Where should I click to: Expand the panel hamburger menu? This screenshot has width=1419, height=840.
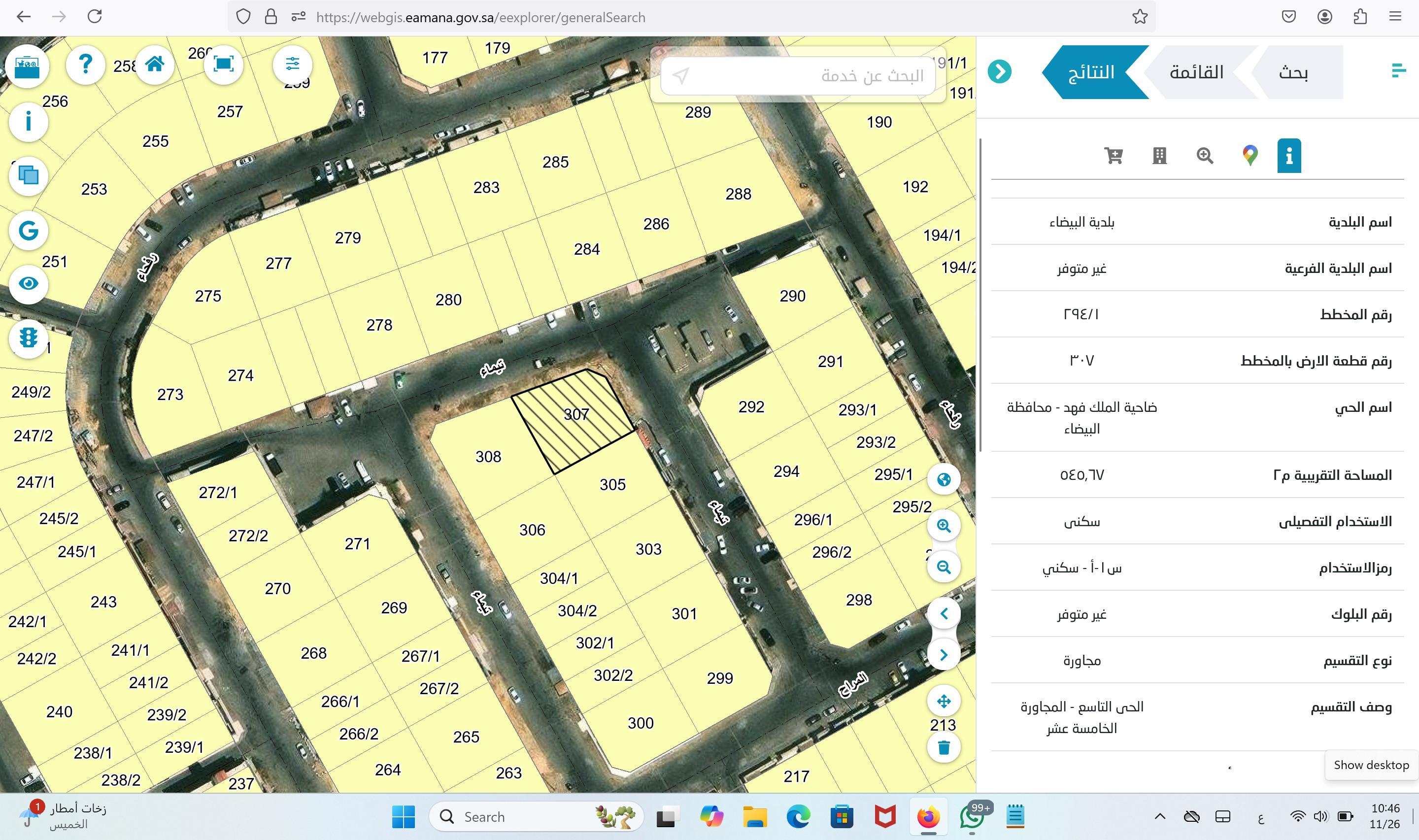[x=1398, y=71]
